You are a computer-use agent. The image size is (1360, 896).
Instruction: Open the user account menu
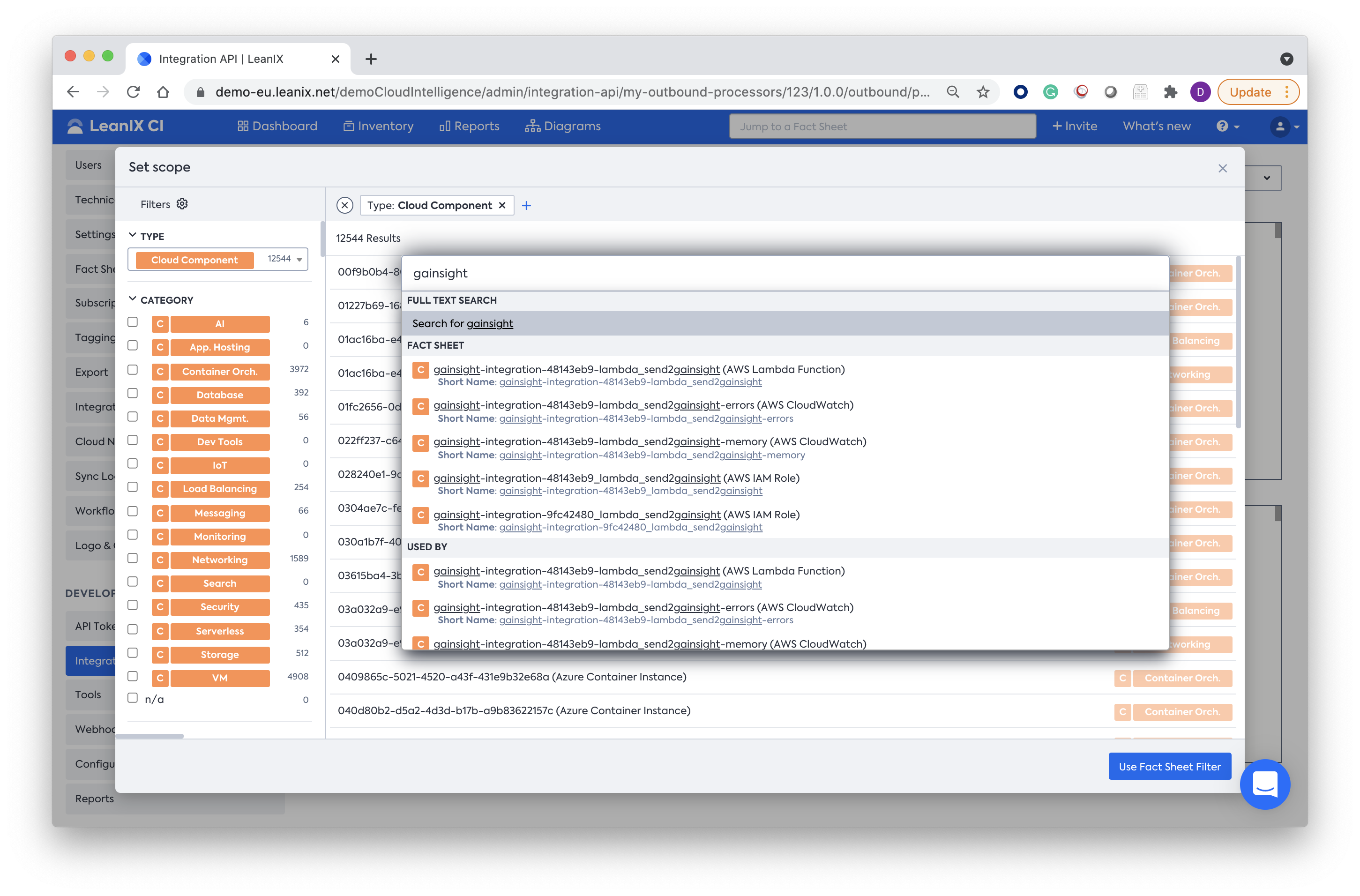click(1284, 126)
